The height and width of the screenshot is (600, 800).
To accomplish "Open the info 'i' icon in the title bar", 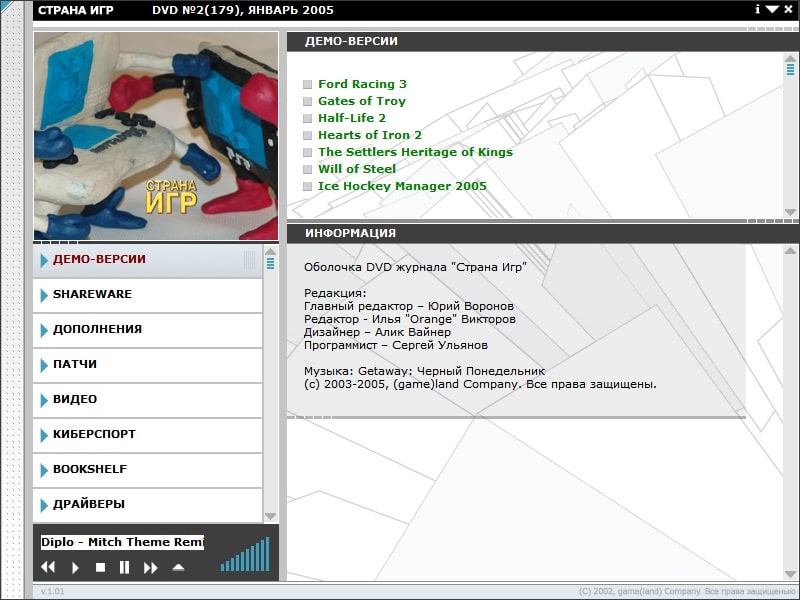I will 758,9.
